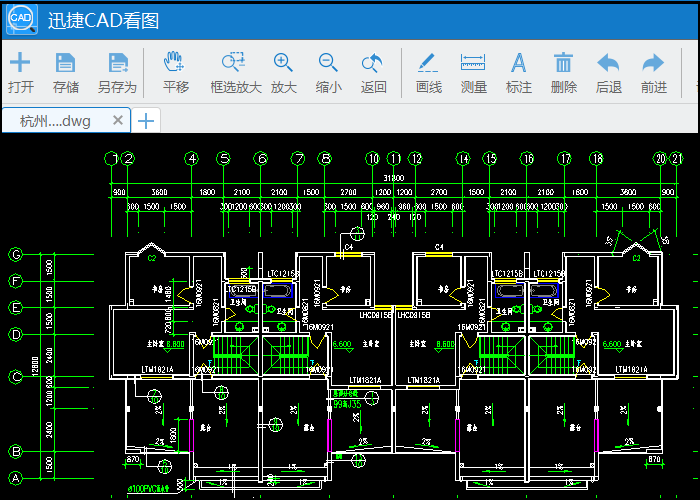This screenshot has height=500, width=700.
Task: Redo with the 前进 arrow
Action: point(653,72)
